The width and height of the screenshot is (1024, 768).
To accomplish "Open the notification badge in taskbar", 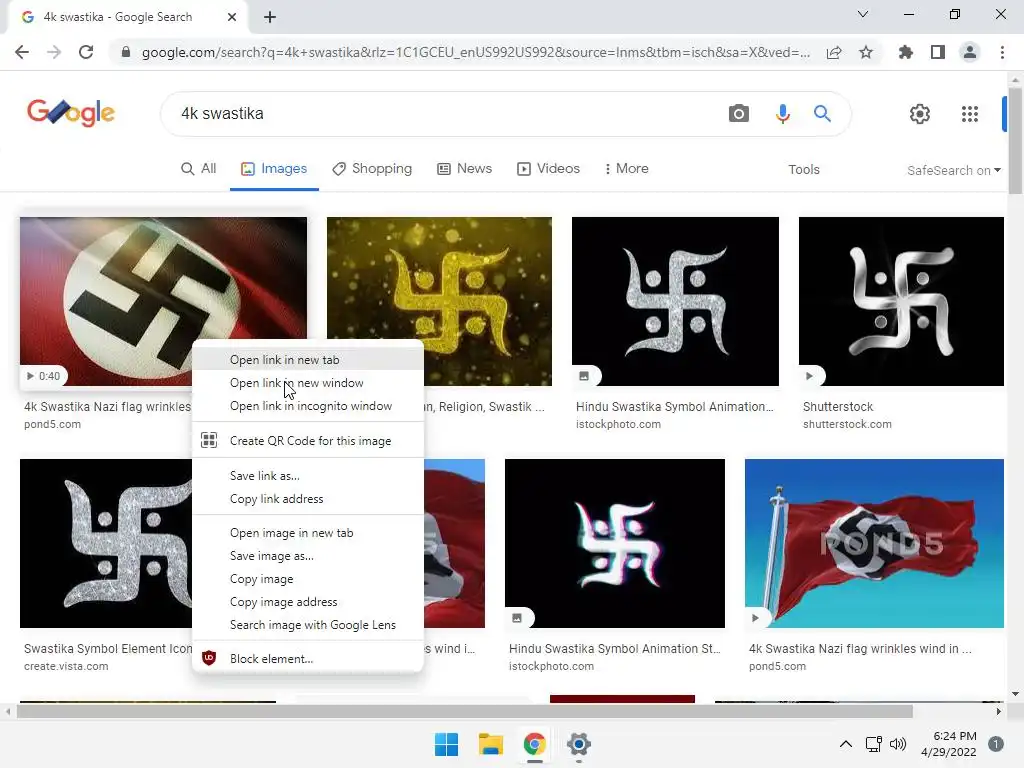I will [x=996, y=744].
